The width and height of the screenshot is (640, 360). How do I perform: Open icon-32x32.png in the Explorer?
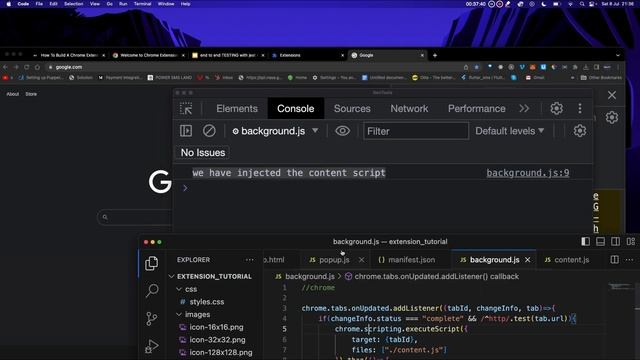coord(217,340)
